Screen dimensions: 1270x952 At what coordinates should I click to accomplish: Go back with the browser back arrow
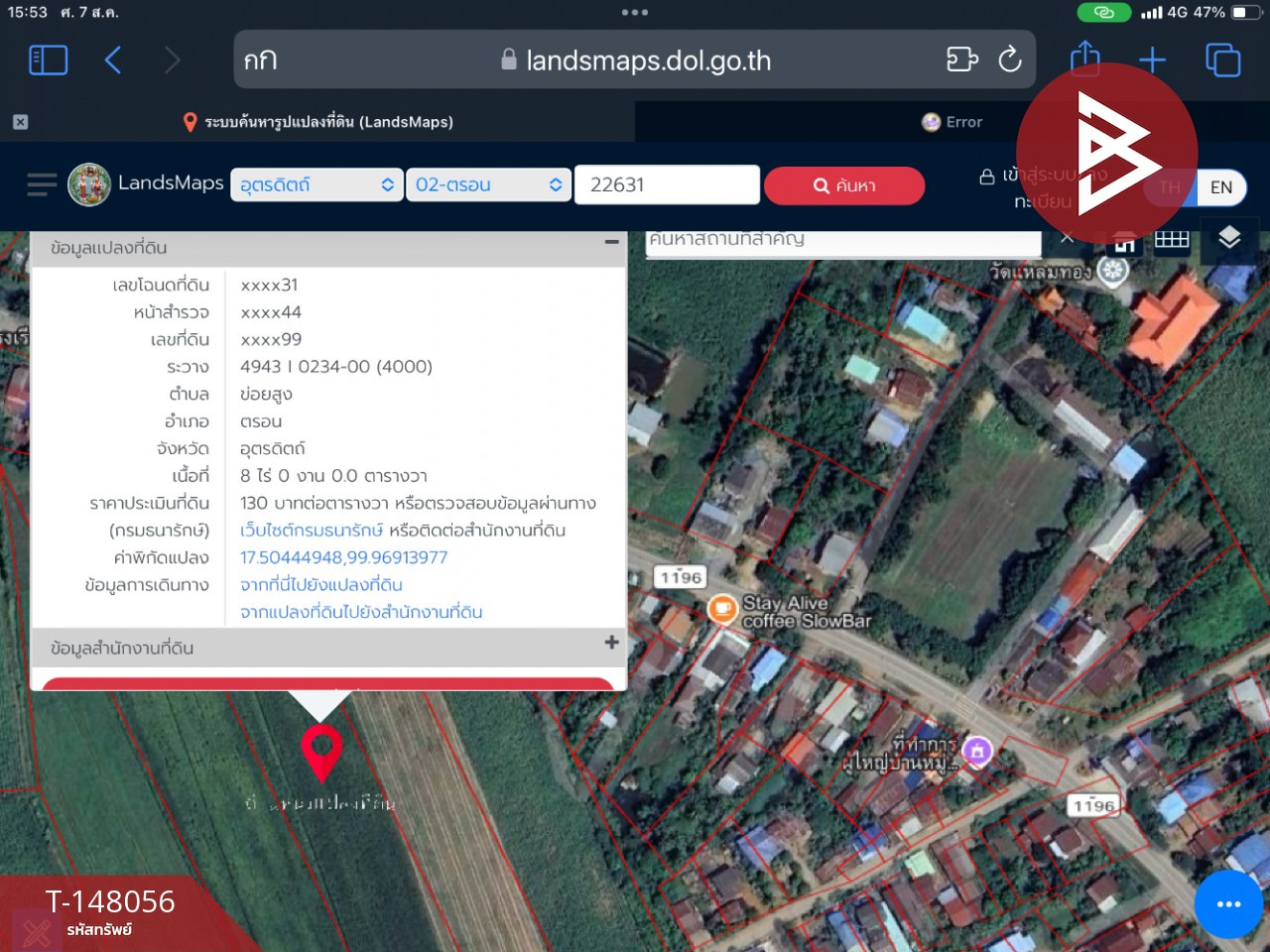(x=113, y=60)
